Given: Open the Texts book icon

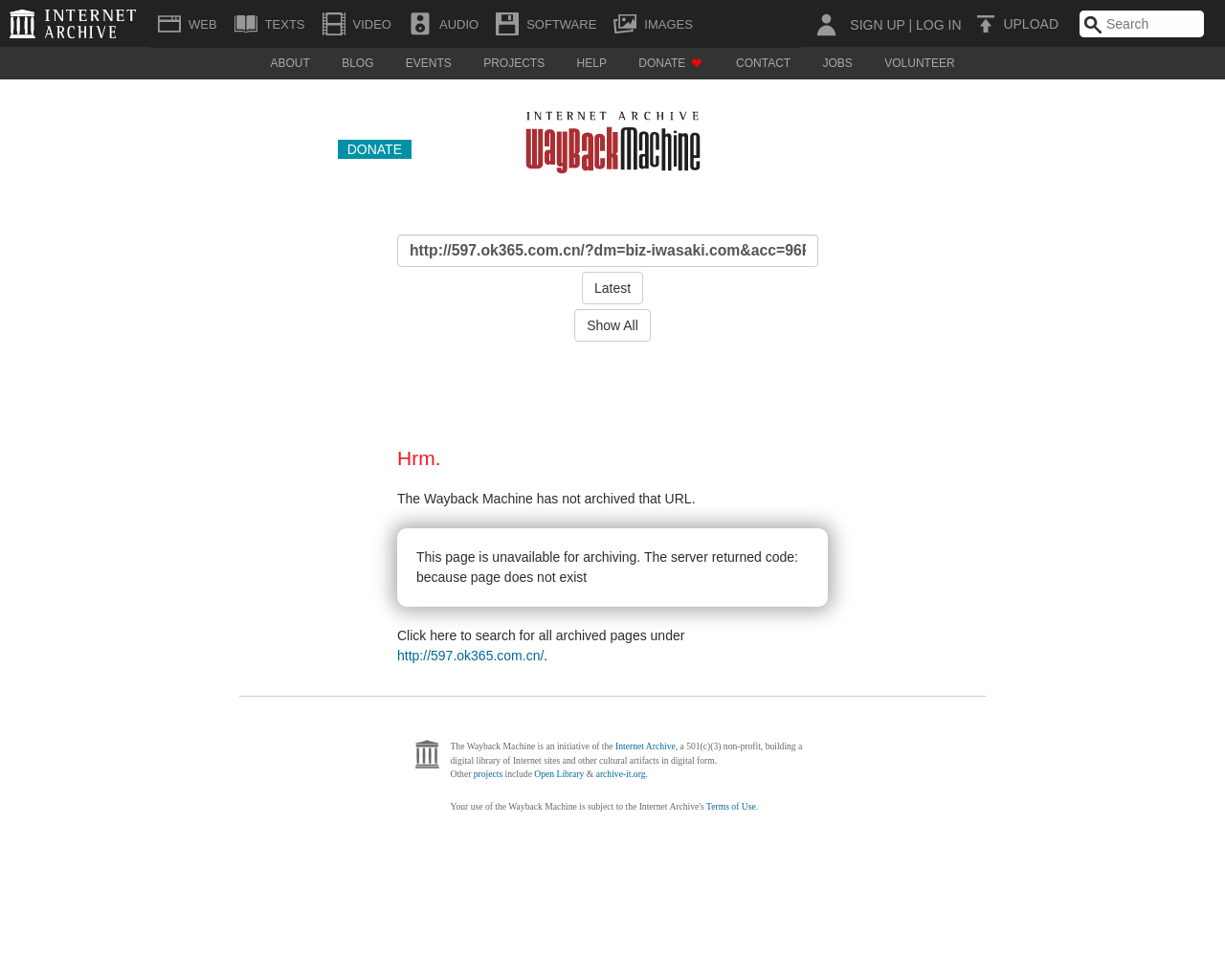Looking at the screenshot, I should click(x=246, y=24).
